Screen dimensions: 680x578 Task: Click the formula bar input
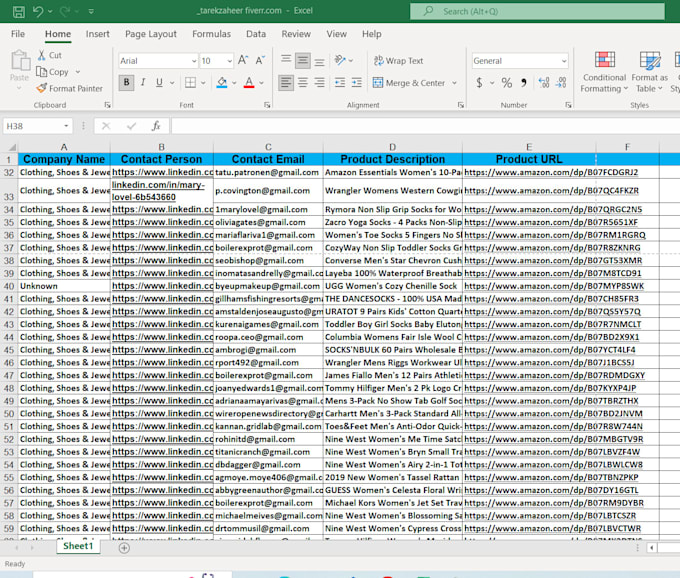[x=425, y=126]
